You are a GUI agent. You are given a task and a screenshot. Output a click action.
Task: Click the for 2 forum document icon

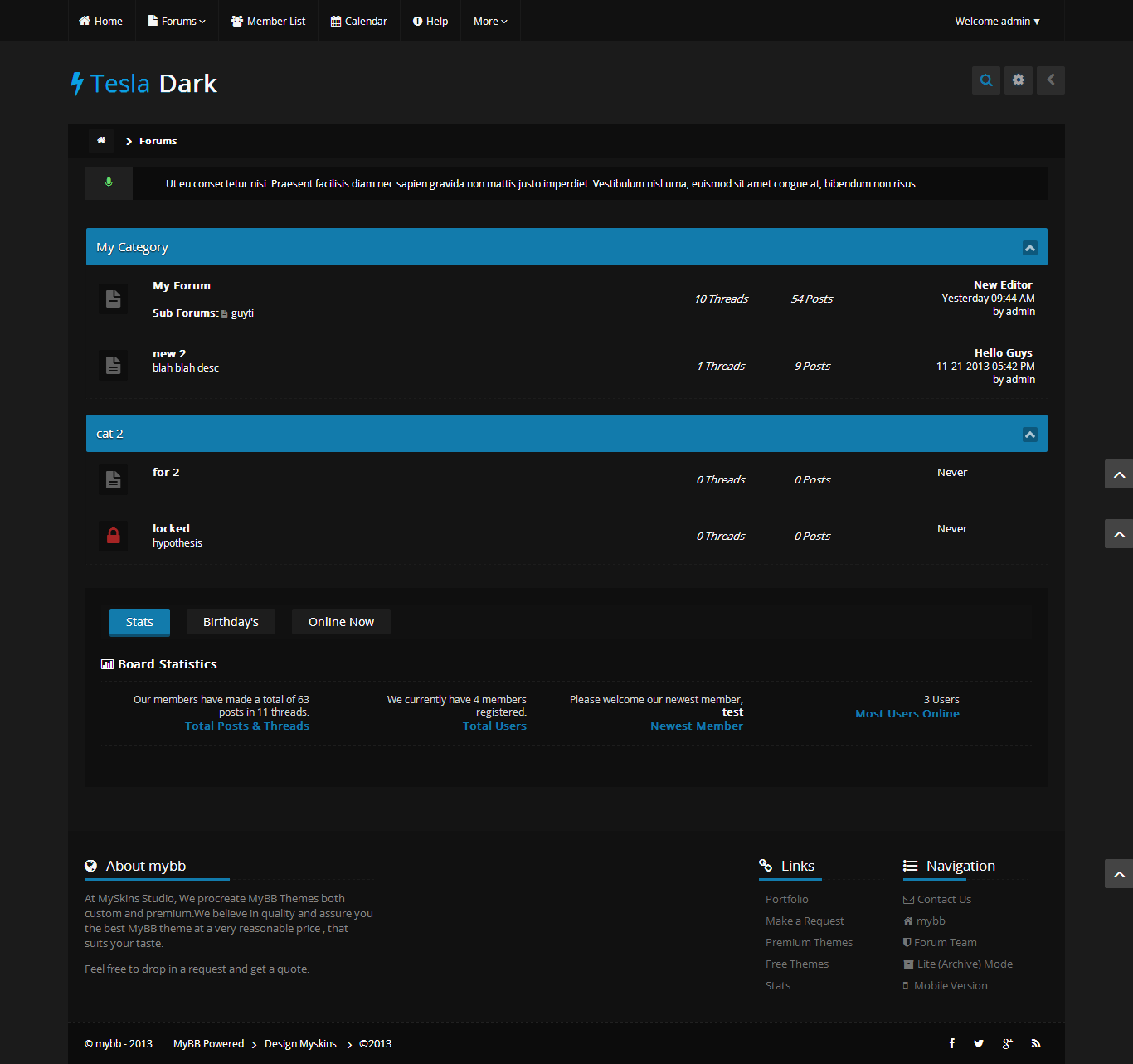coord(114,479)
